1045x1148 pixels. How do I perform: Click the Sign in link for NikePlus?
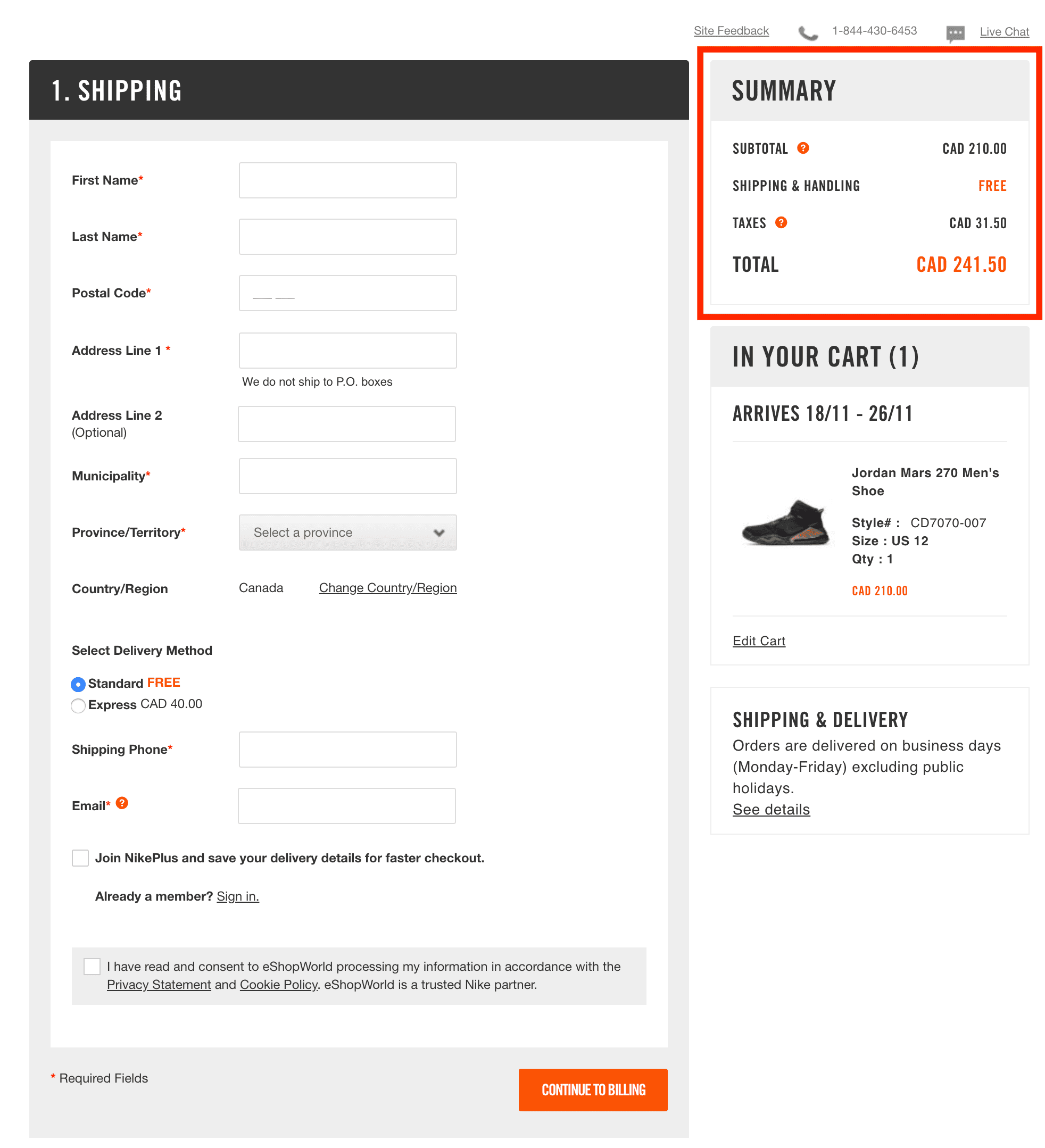(x=237, y=896)
